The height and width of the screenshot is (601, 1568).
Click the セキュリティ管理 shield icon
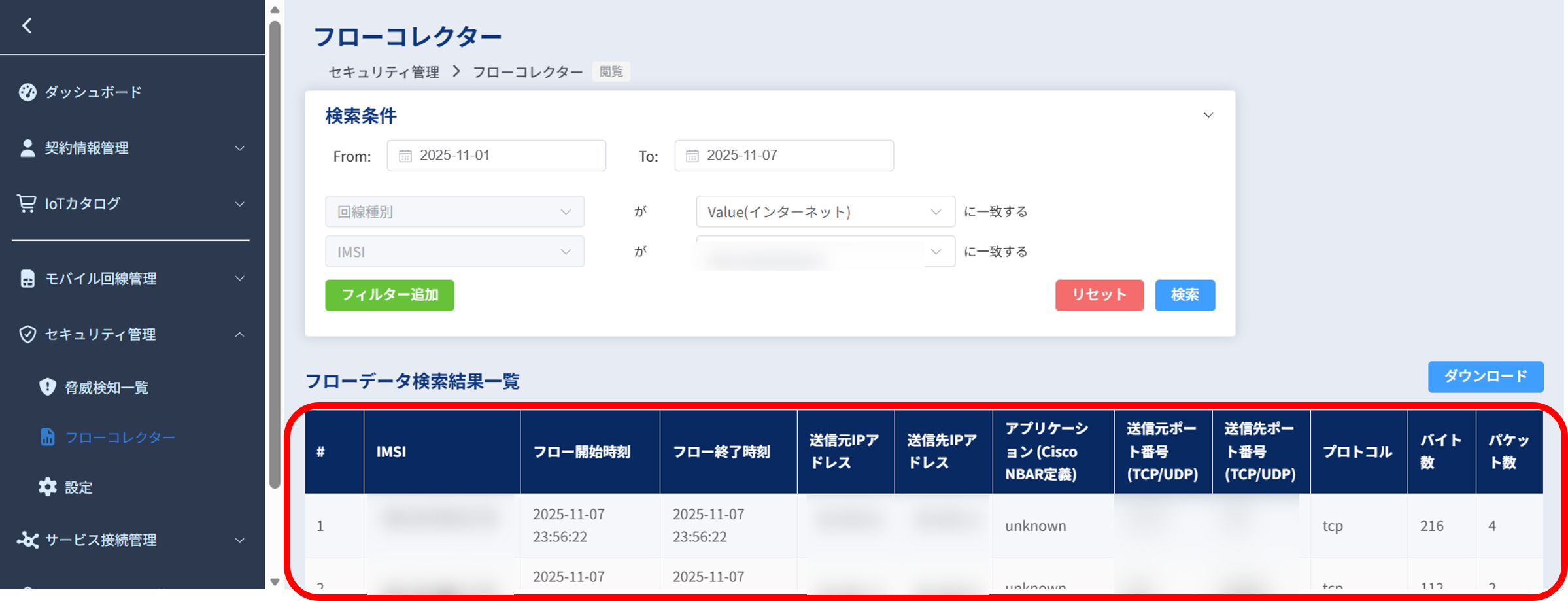[27, 334]
